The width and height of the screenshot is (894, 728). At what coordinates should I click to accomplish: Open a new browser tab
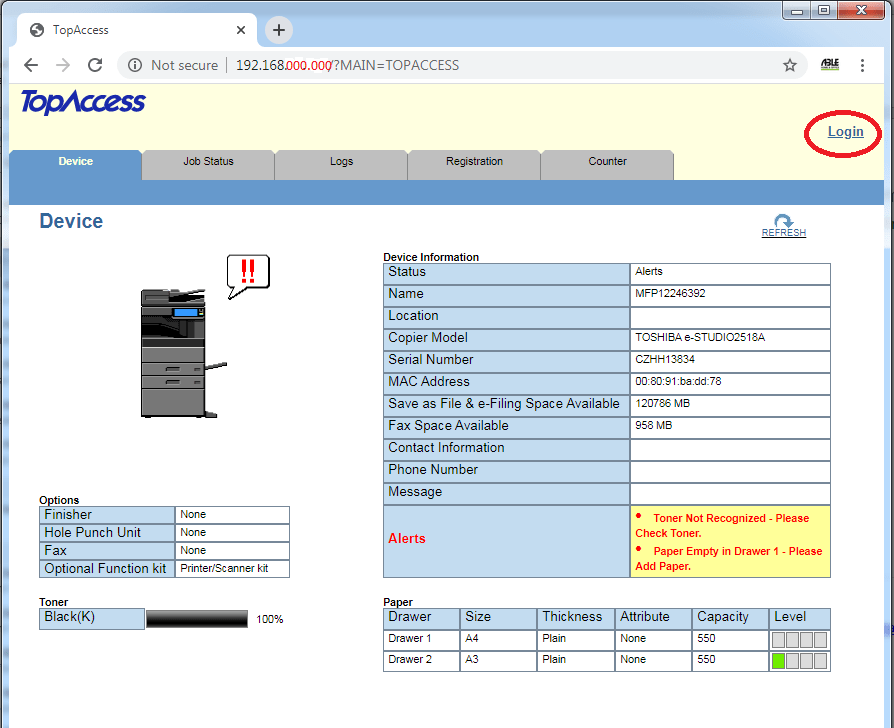278,30
